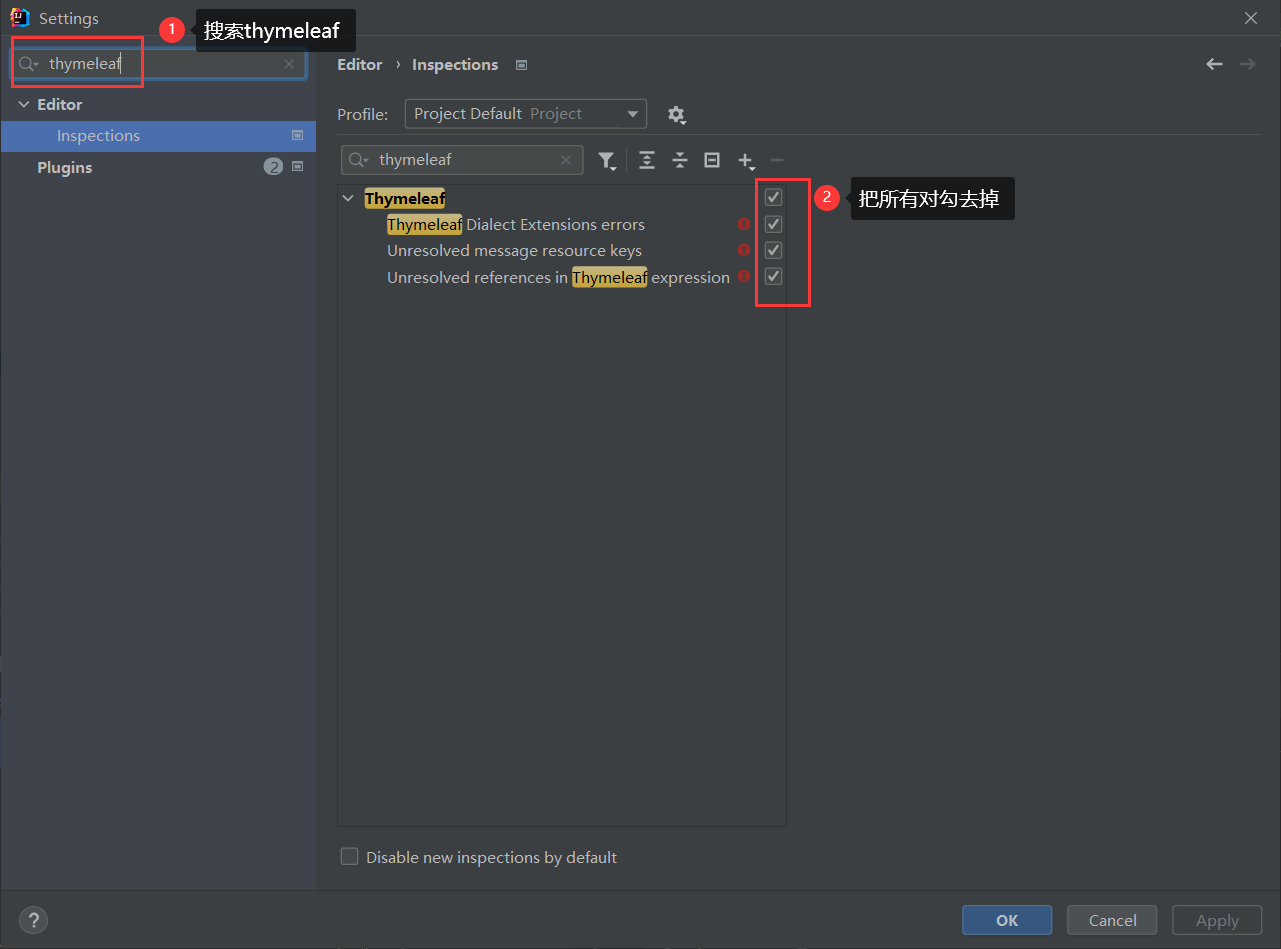Click severity icon for Unresolved references row

tap(744, 276)
